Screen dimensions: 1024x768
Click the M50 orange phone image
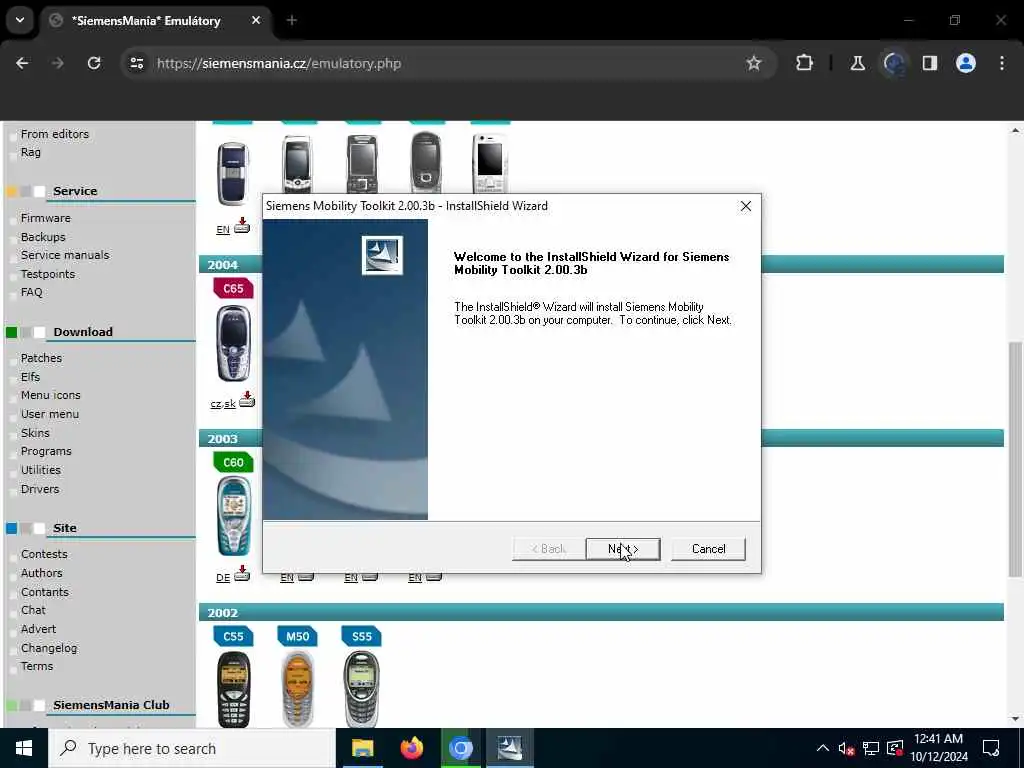[297, 689]
